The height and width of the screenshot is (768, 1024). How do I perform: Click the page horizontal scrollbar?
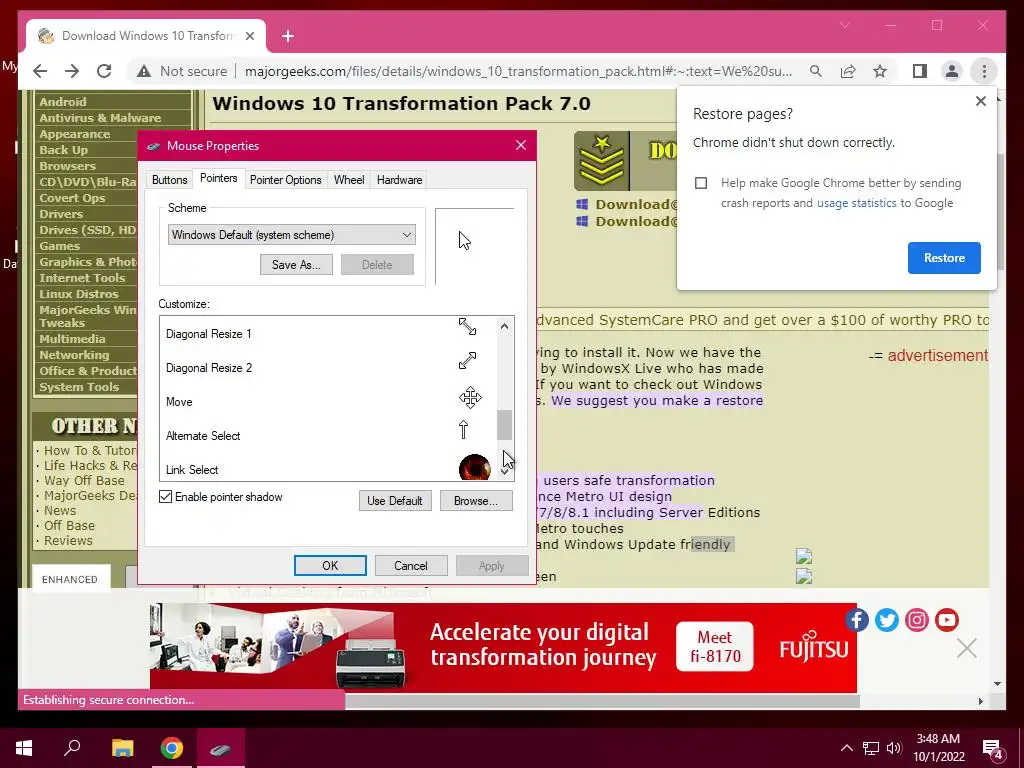coord(602,701)
